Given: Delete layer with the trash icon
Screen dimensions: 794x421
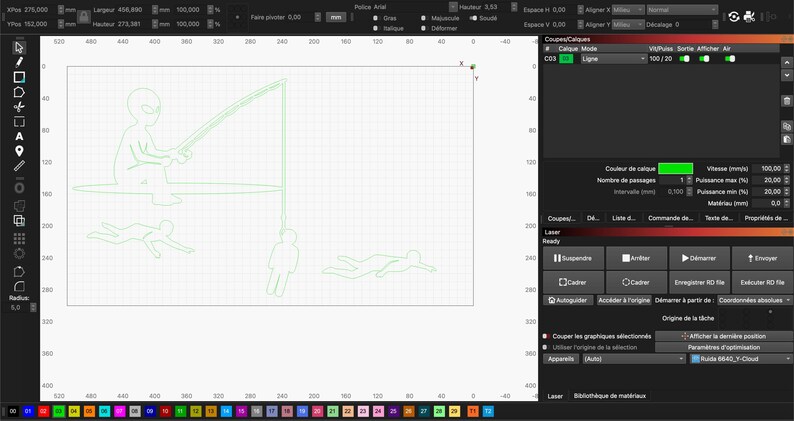Looking at the screenshot, I should click(786, 101).
